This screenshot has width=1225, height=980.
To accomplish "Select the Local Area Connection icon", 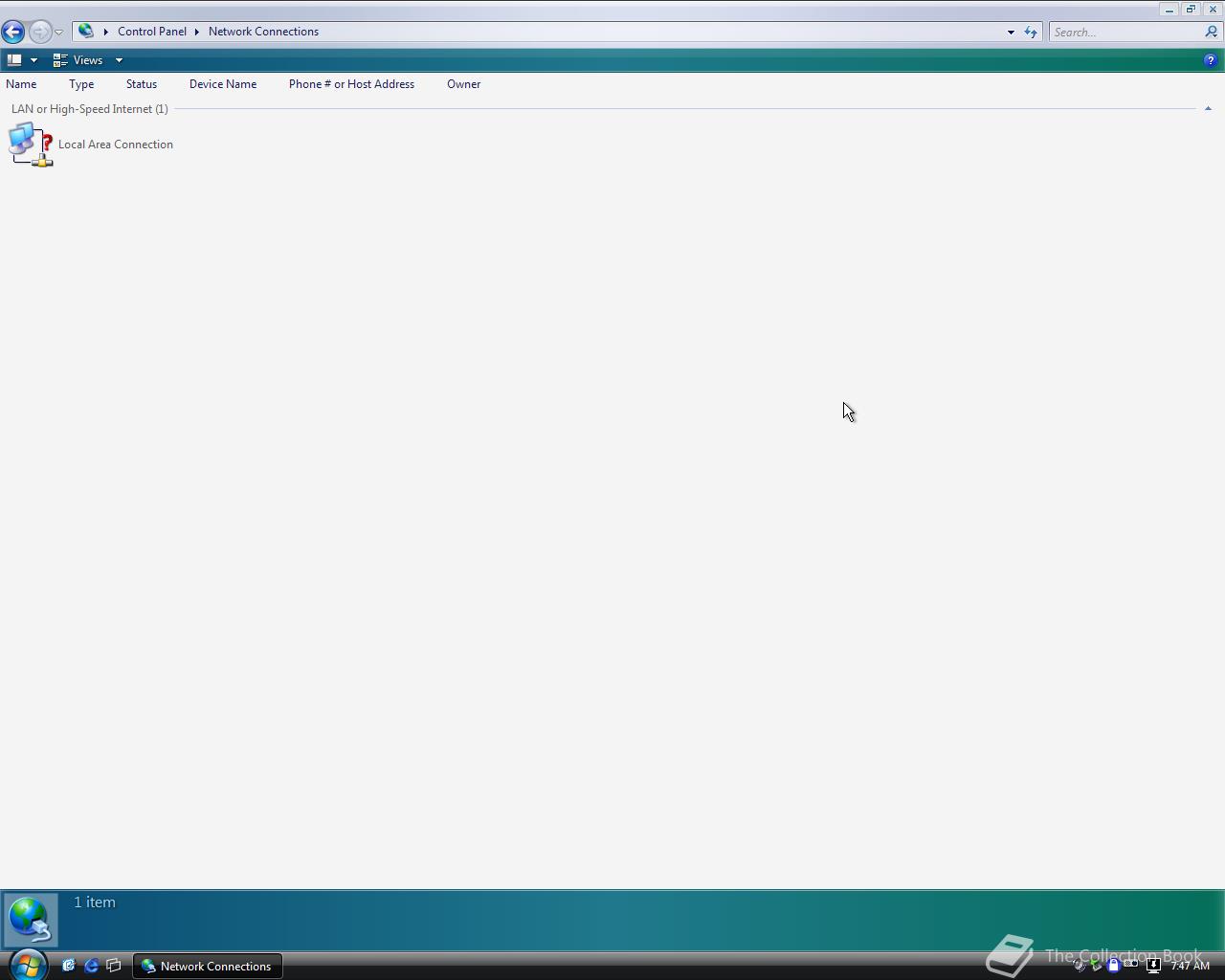I will click(31, 145).
